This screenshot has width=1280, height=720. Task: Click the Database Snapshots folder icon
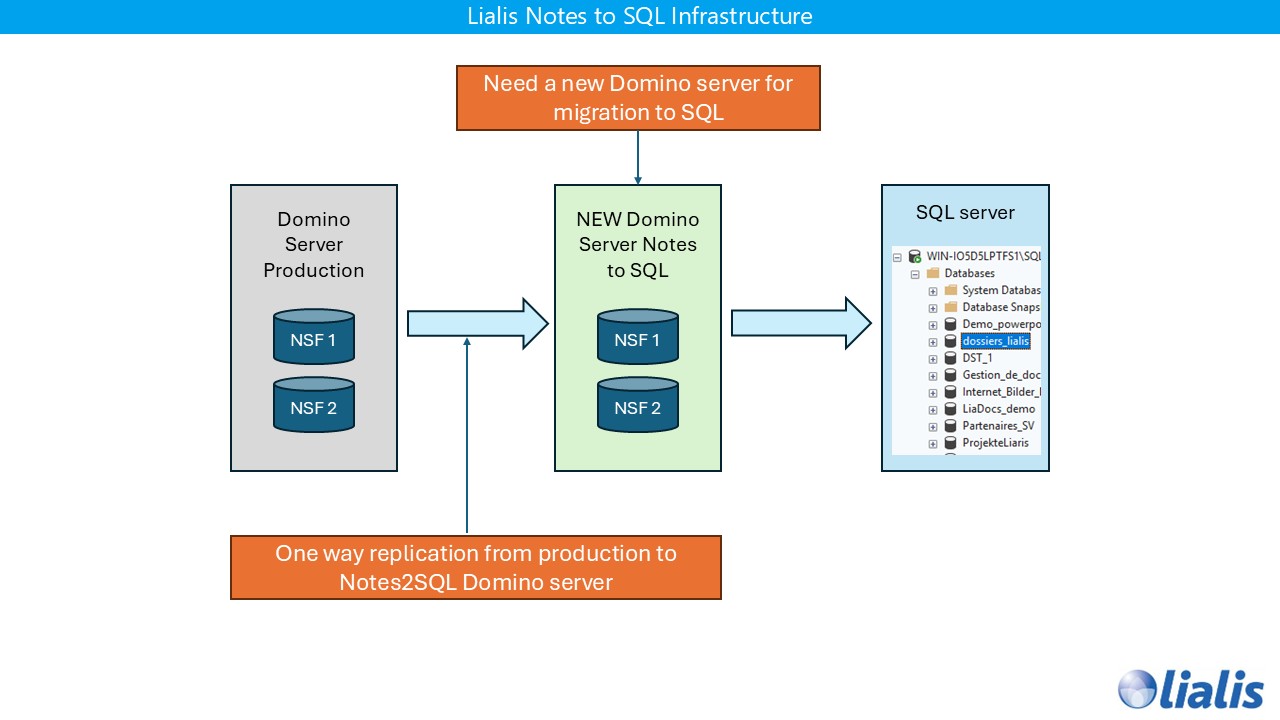(950, 307)
